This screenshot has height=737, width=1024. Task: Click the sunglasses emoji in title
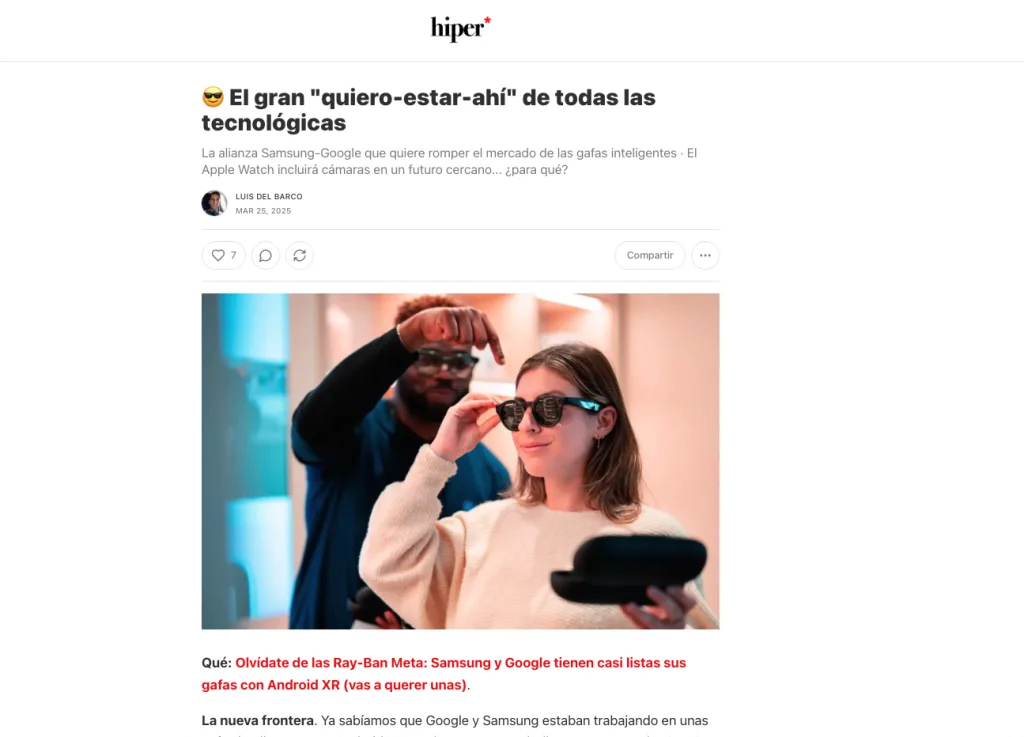[x=213, y=97]
